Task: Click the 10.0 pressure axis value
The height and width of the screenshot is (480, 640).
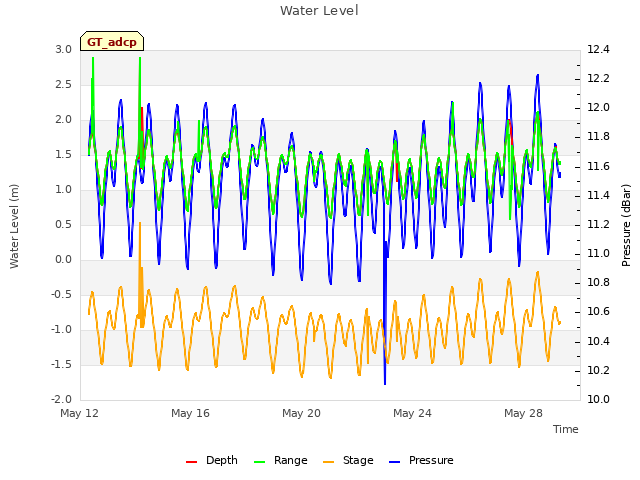Action: click(x=598, y=399)
